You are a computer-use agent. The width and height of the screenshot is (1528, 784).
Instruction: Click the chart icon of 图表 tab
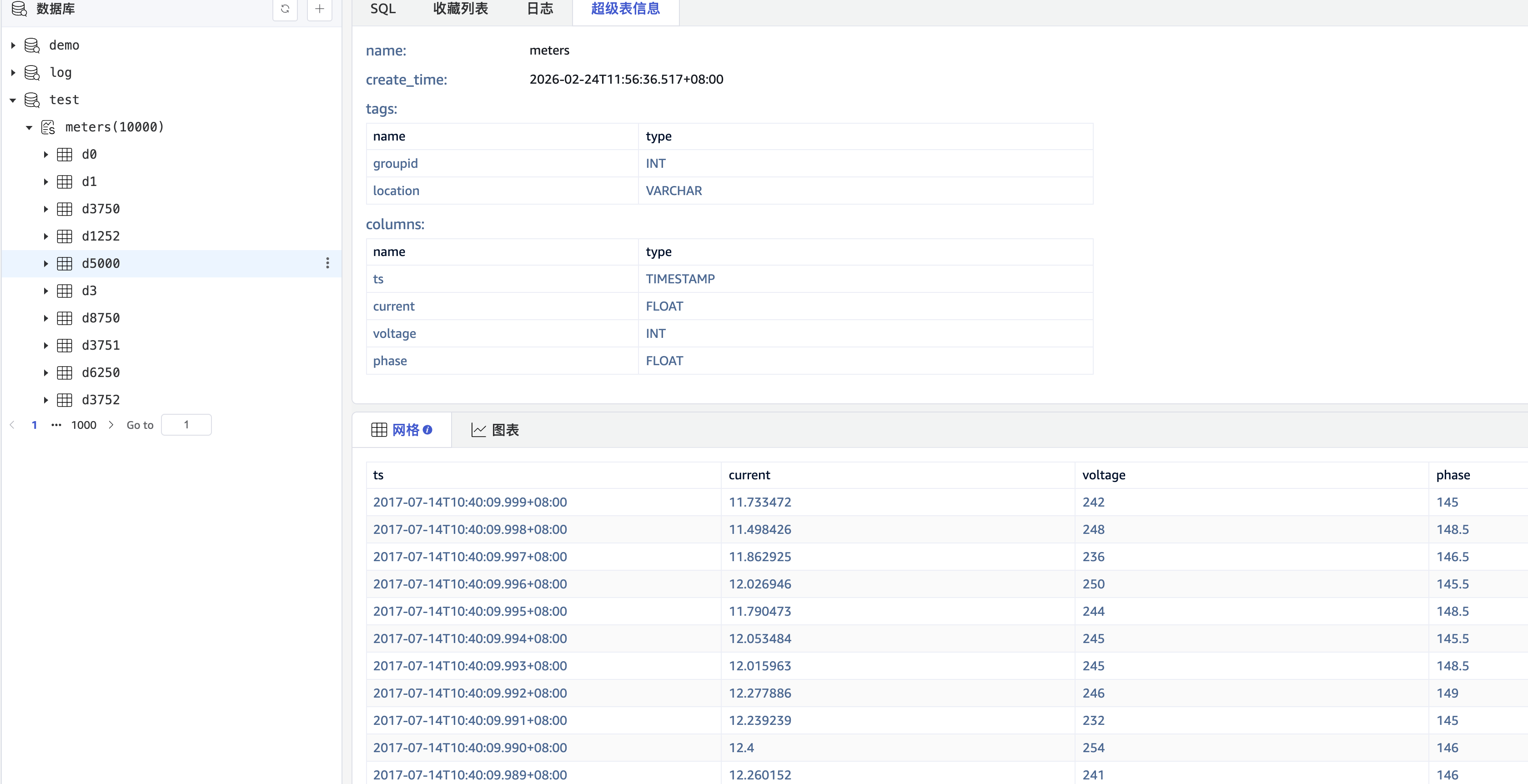point(478,430)
